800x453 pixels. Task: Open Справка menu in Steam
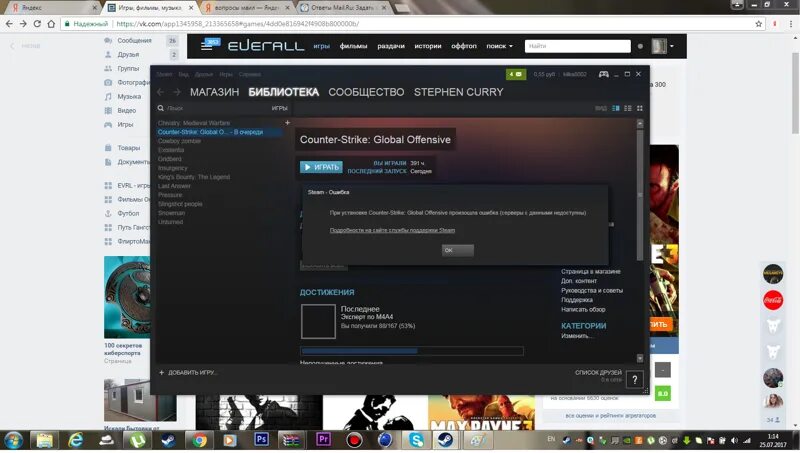pos(249,74)
